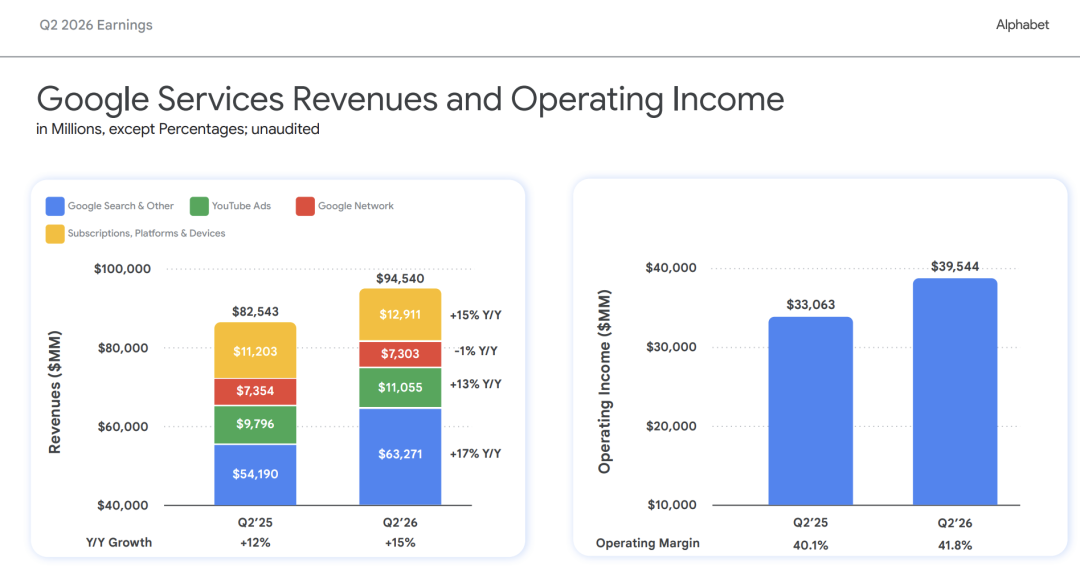Select the "in Millions, except Percentages; unaudited" subtitle
This screenshot has height=578, width=1080.
178,130
